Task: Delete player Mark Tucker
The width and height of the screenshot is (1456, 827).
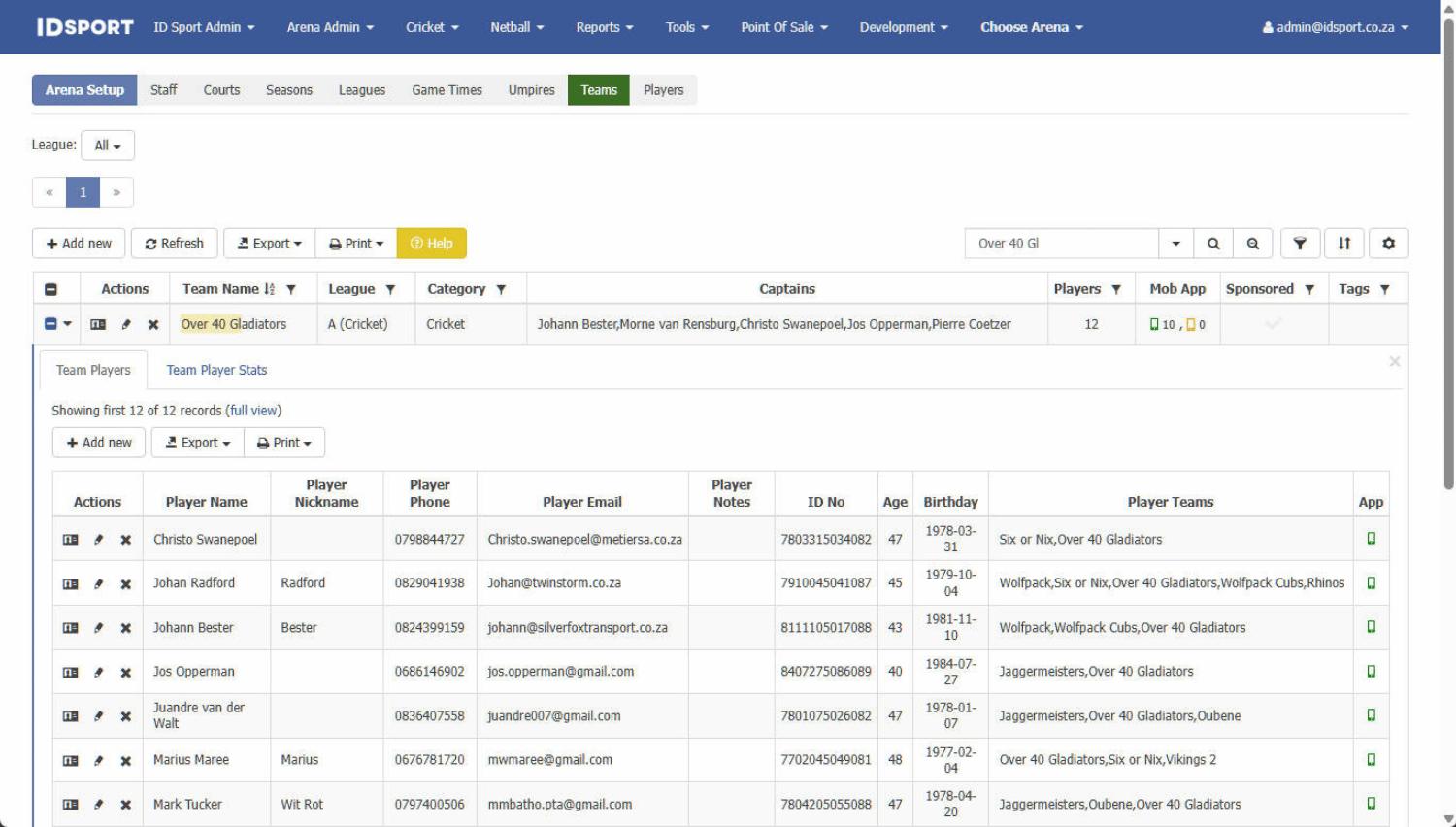Action: click(126, 805)
